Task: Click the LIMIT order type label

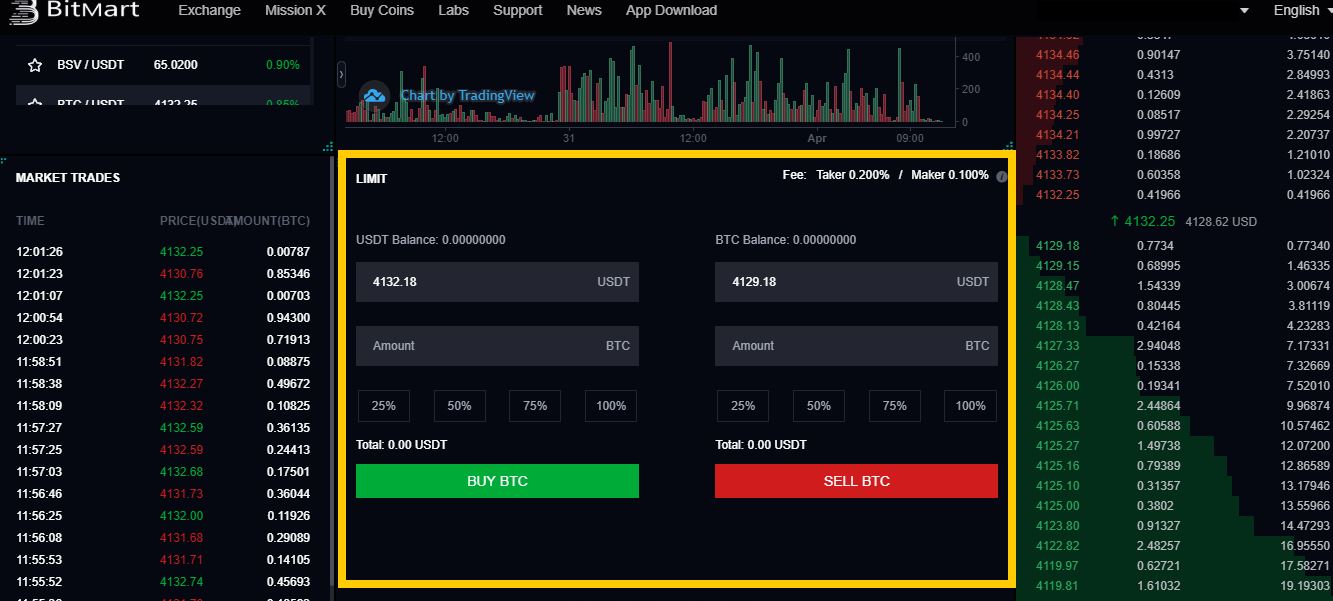Action: pos(371,179)
